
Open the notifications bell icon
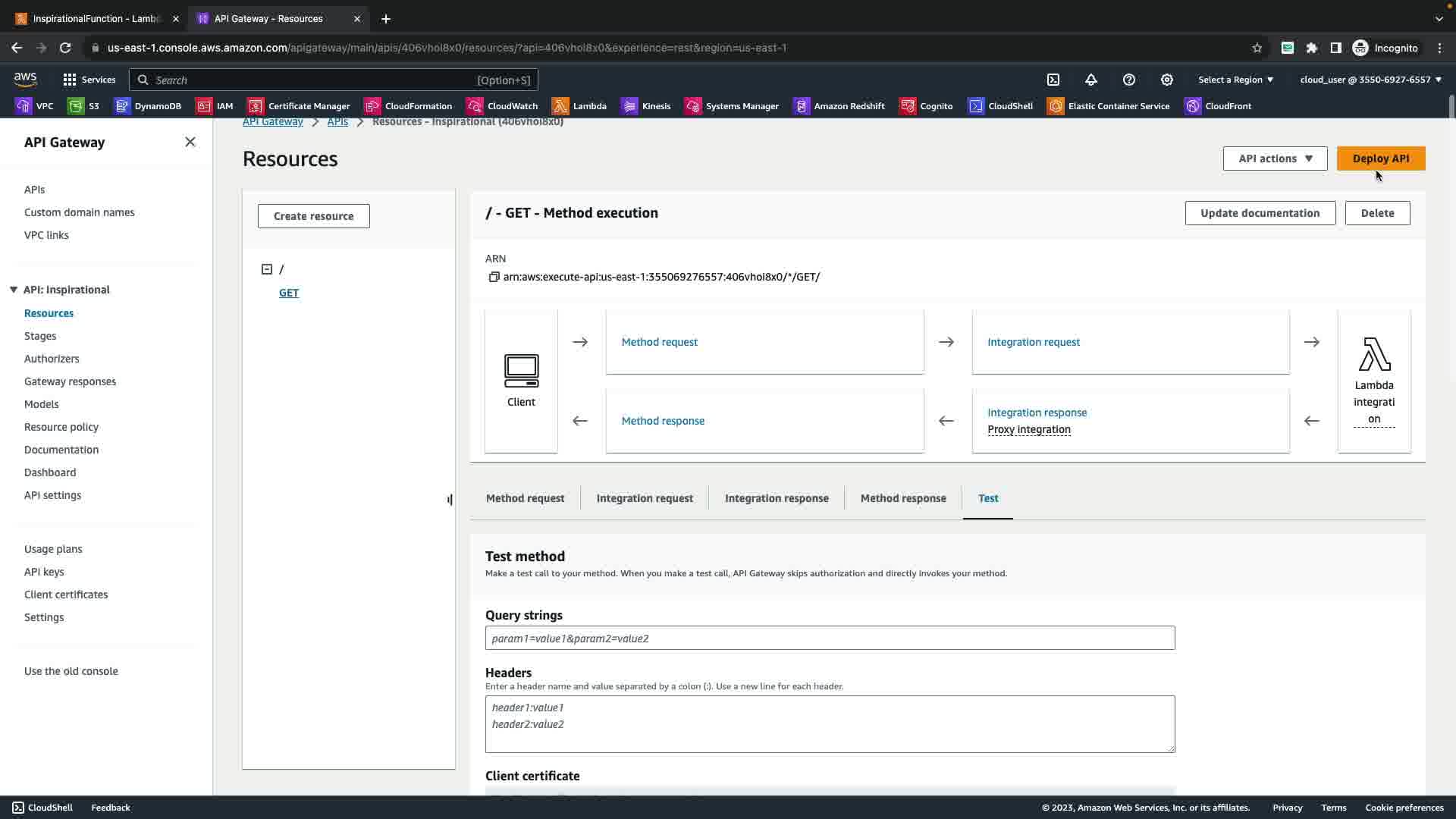pos(1091,80)
